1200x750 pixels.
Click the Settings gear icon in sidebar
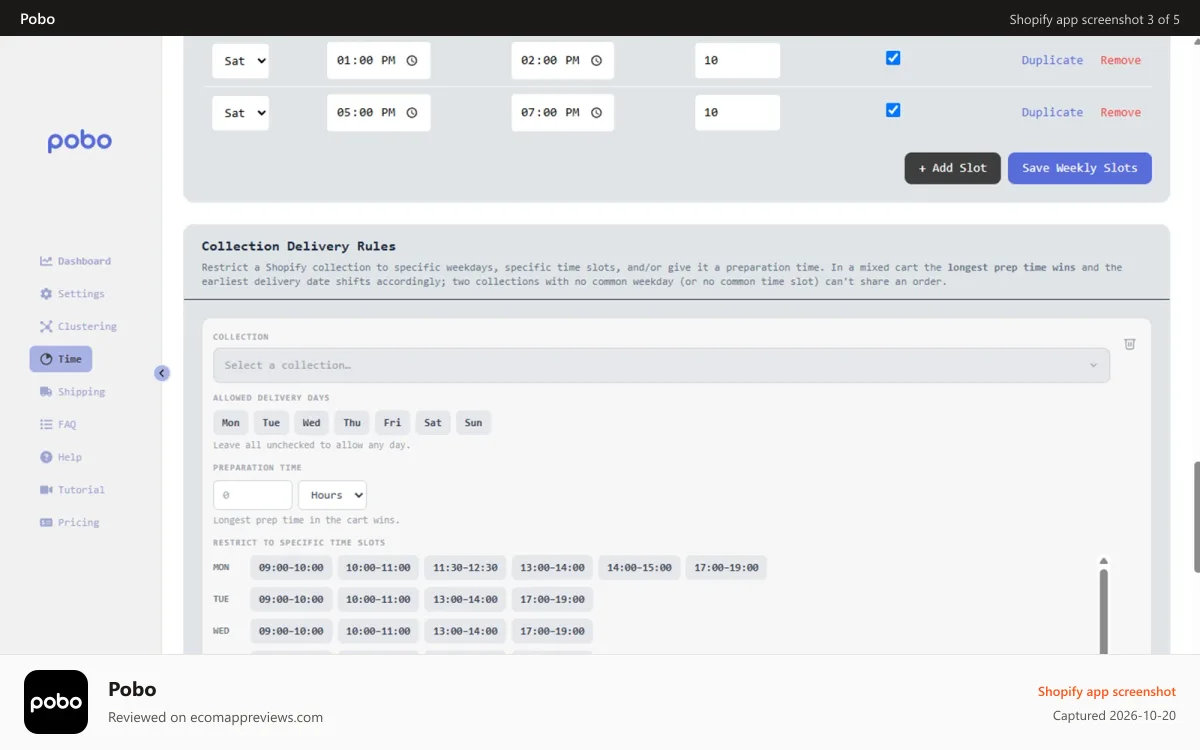click(46, 294)
